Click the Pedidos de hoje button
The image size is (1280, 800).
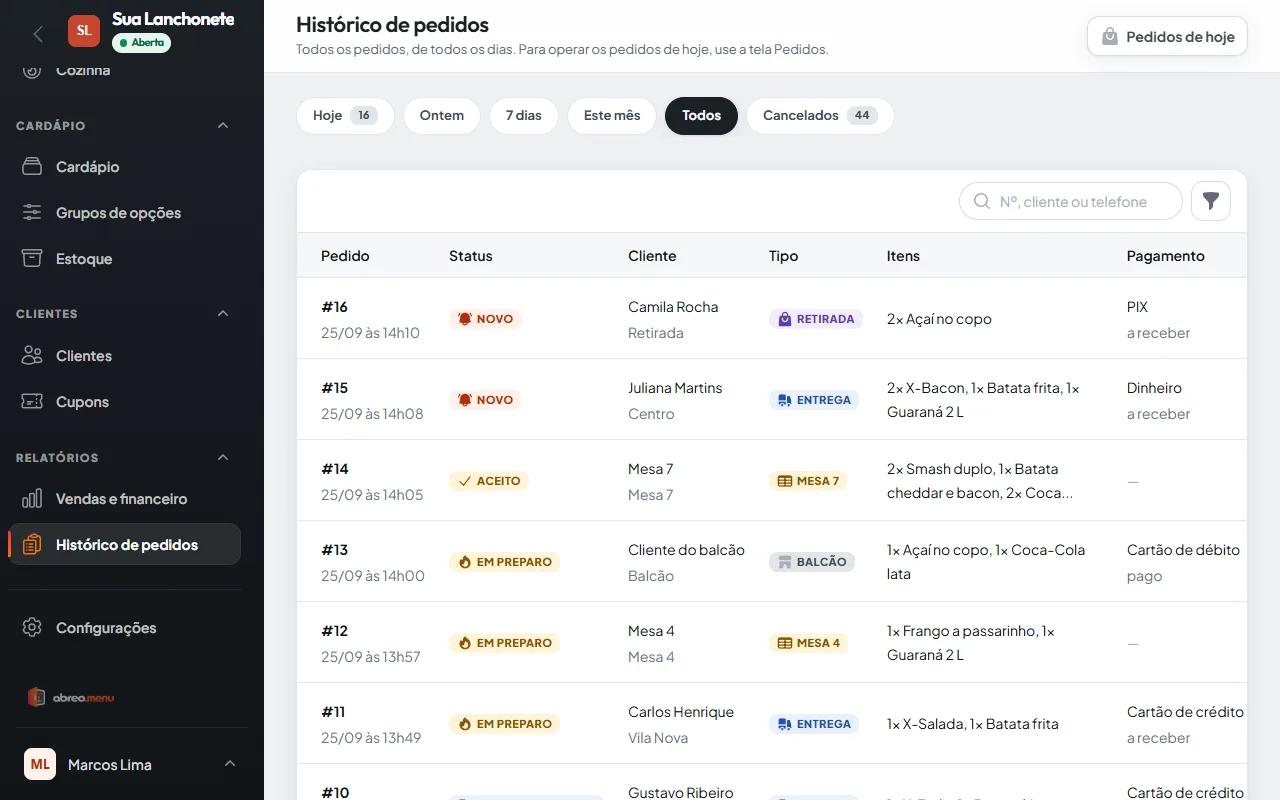coord(1167,36)
